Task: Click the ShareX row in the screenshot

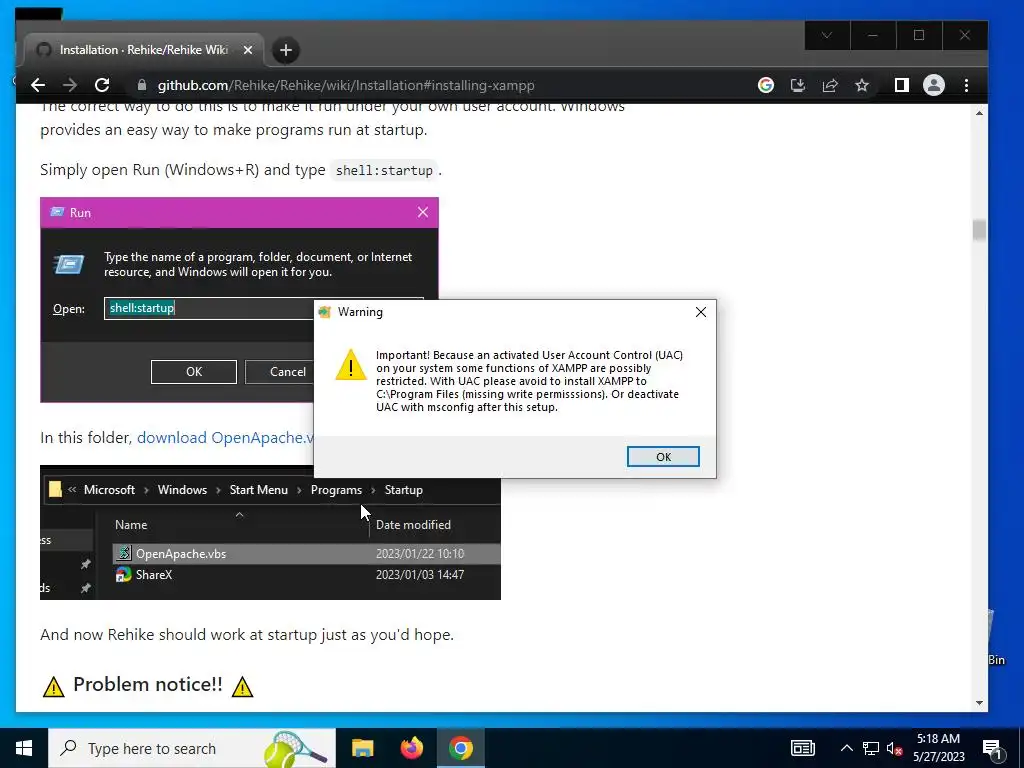Action: pyautogui.click(x=306, y=575)
